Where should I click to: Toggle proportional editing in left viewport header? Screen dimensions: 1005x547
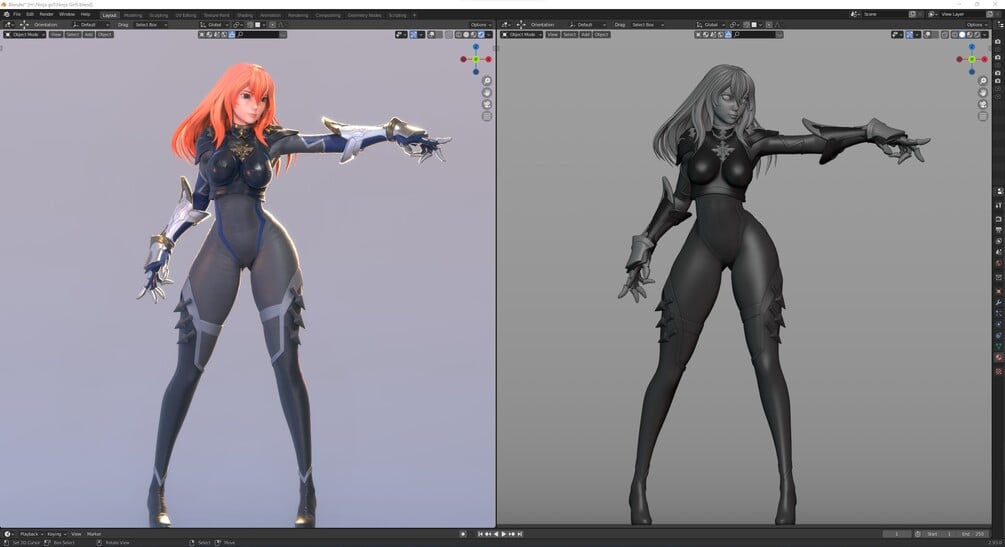point(272,25)
